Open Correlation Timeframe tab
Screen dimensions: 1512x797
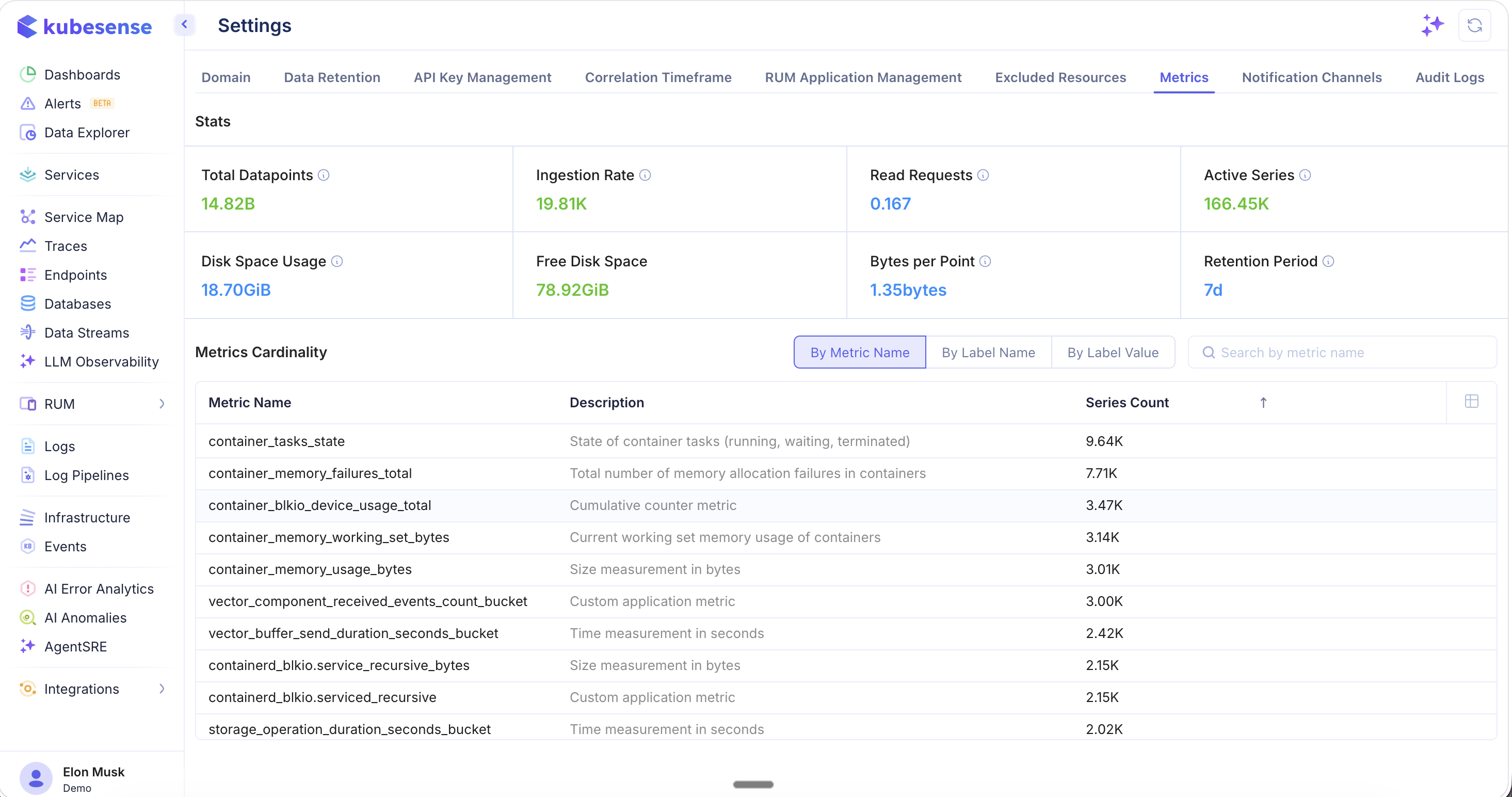coord(658,77)
